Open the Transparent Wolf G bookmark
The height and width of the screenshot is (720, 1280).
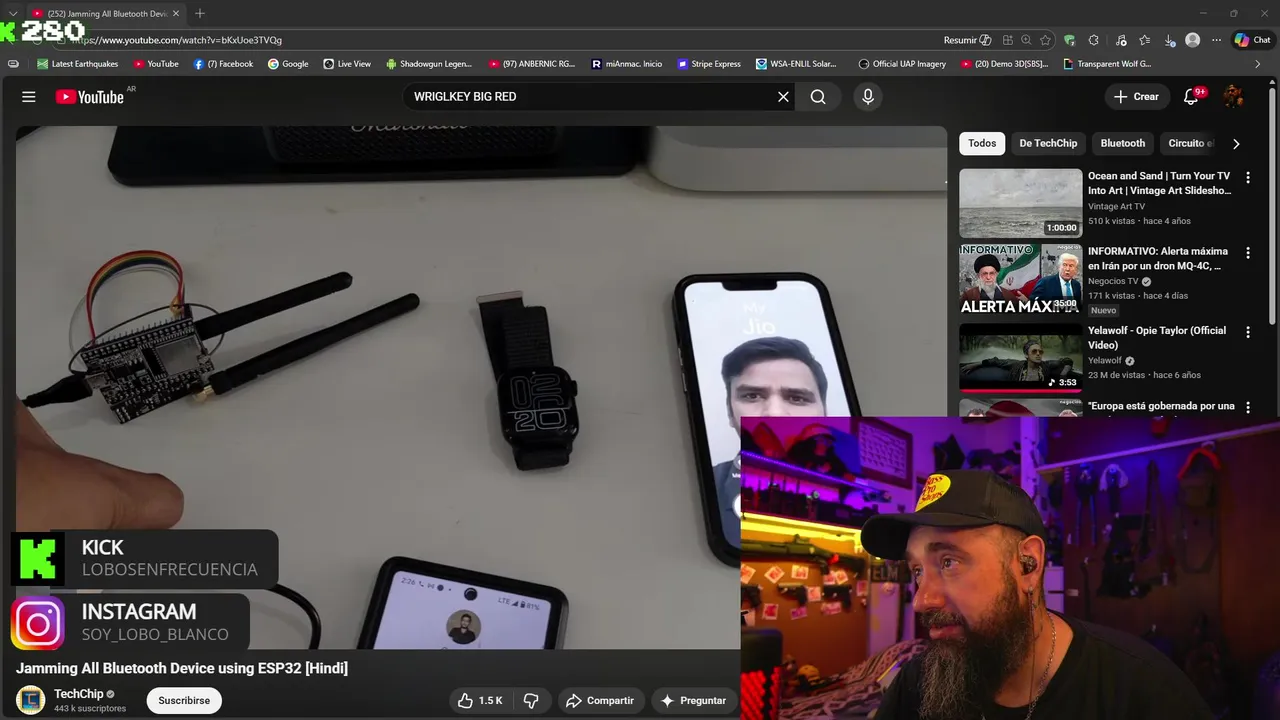[x=1107, y=64]
